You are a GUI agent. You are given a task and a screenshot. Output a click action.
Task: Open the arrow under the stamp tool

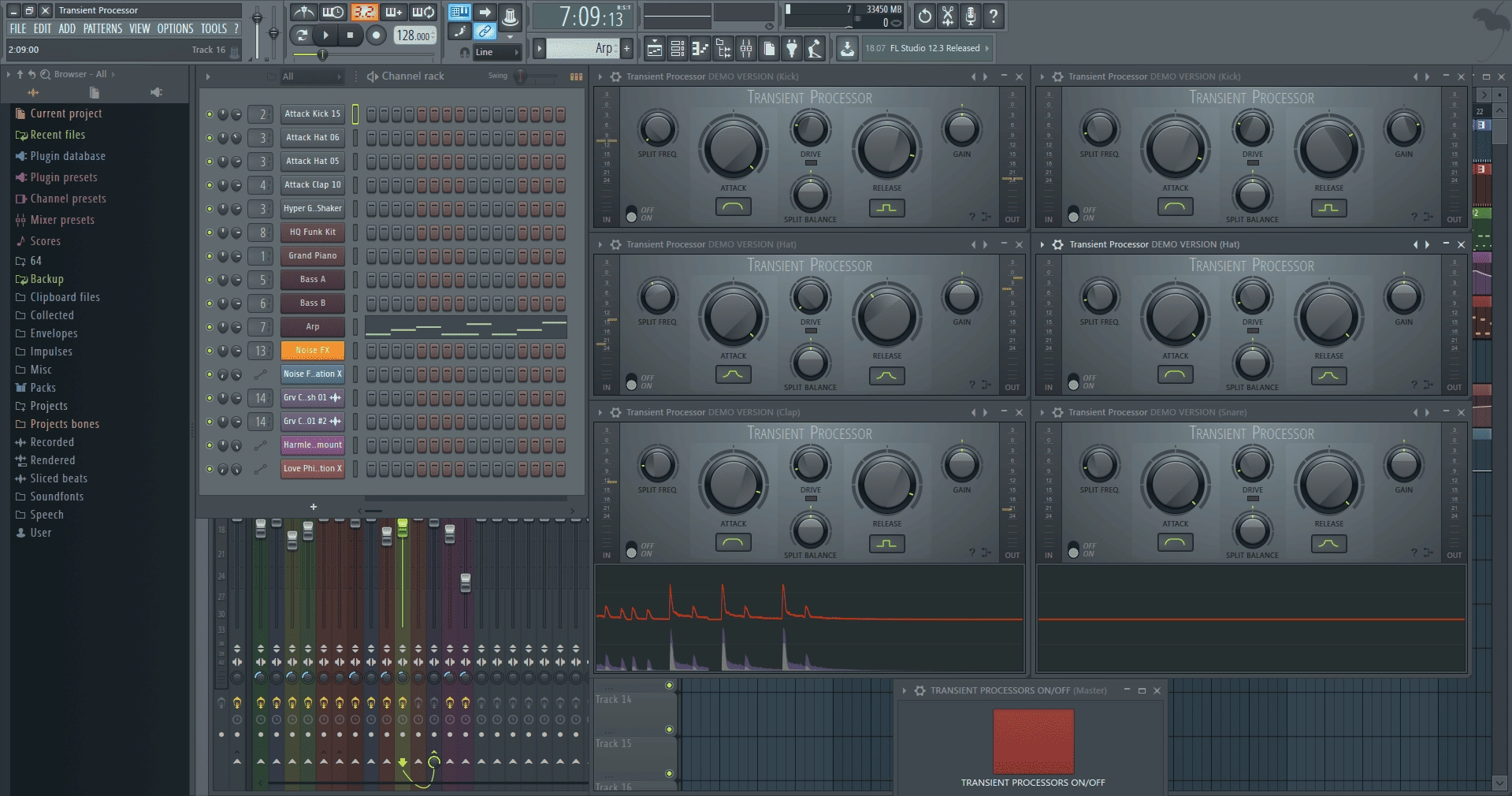(x=510, y=36)
